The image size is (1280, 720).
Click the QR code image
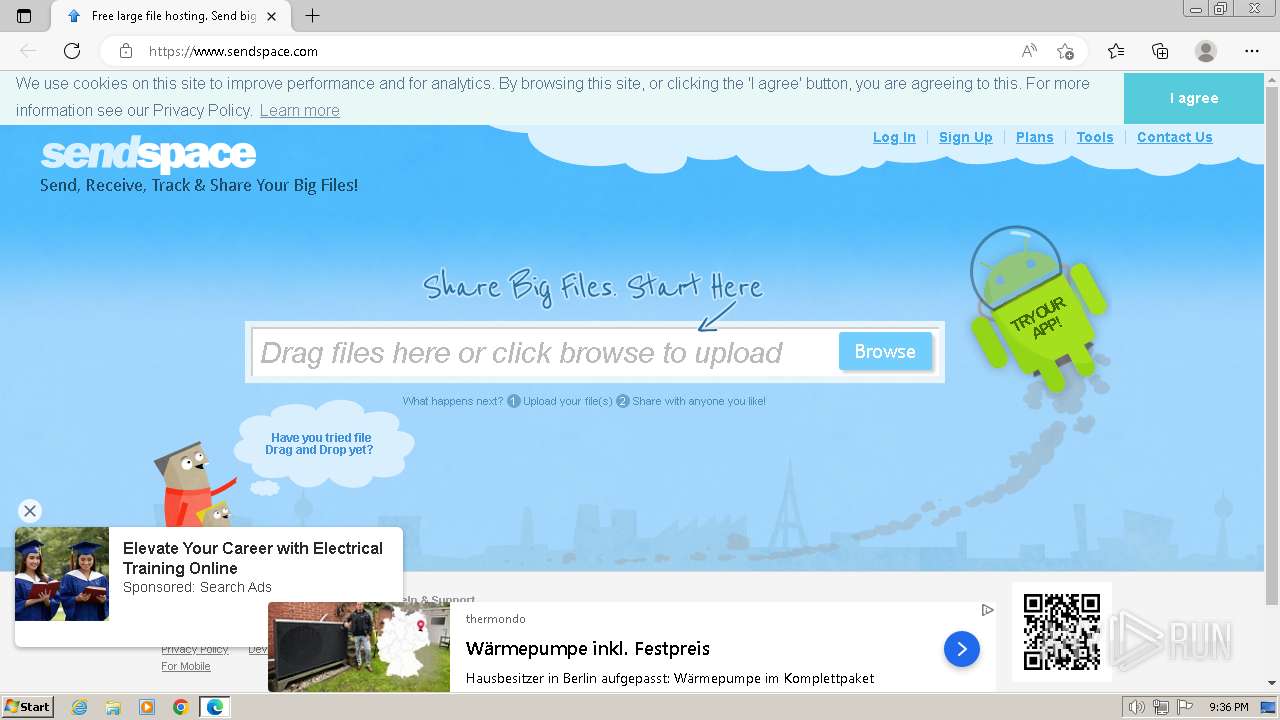click(x=1062, y=631)
